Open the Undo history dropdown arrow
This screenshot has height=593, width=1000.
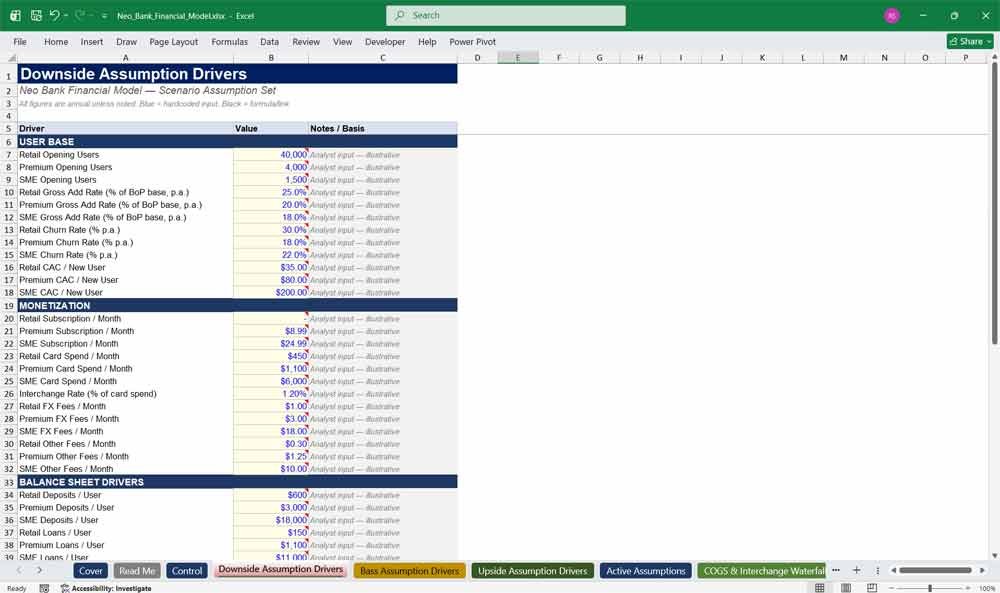coord(66,15)
